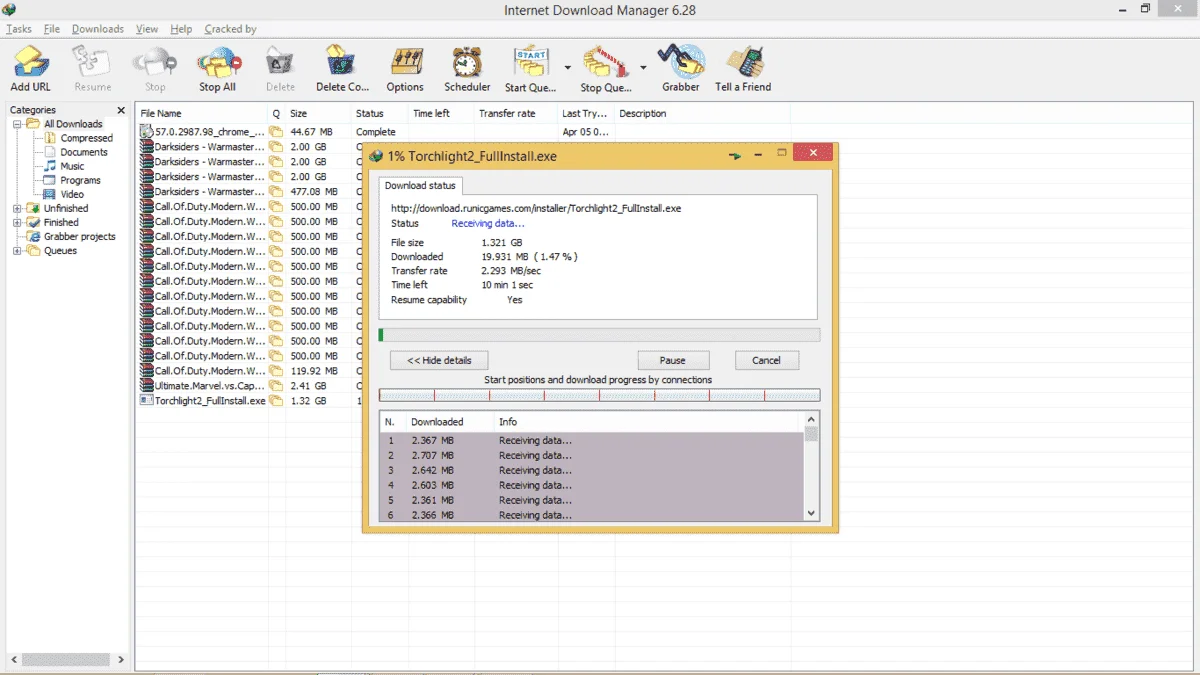Open the Cracked by menu

230,29
